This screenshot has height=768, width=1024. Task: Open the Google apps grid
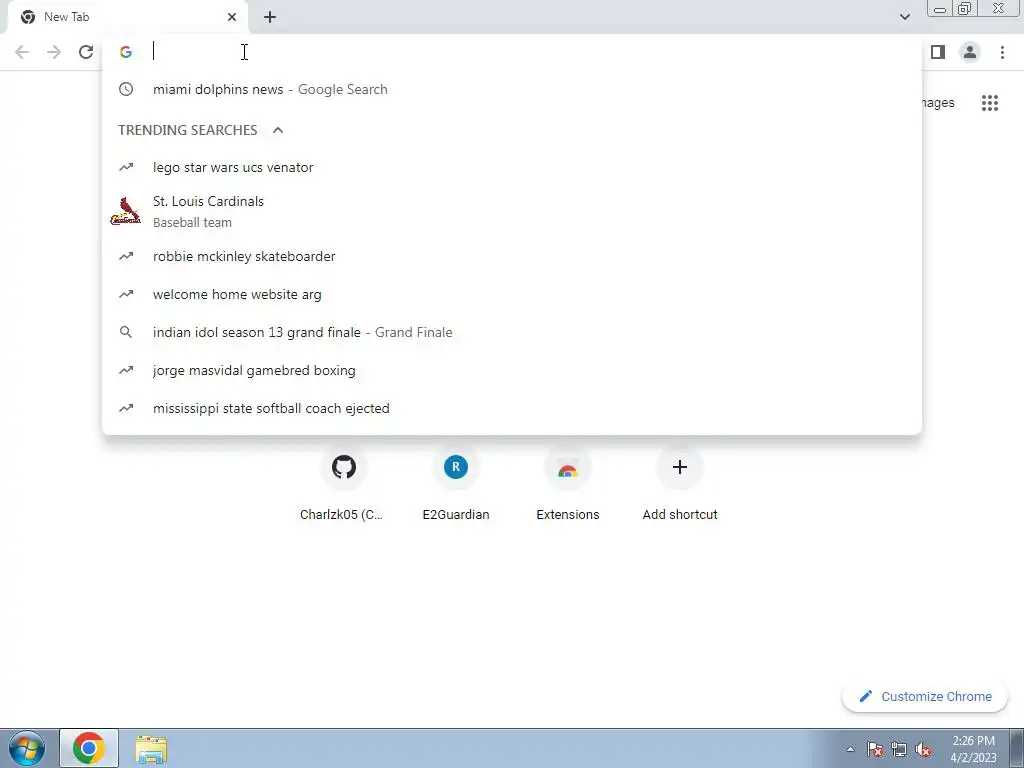tap(989, 103)
